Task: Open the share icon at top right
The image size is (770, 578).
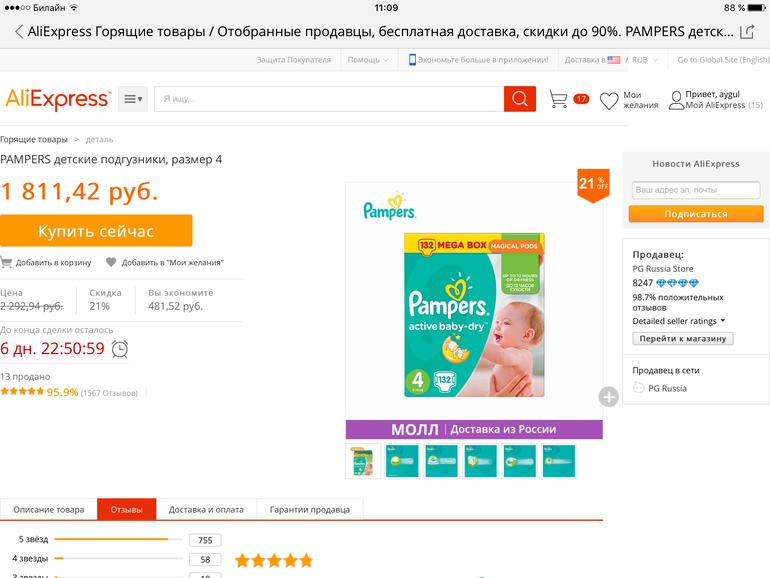Action: [747, 32]
